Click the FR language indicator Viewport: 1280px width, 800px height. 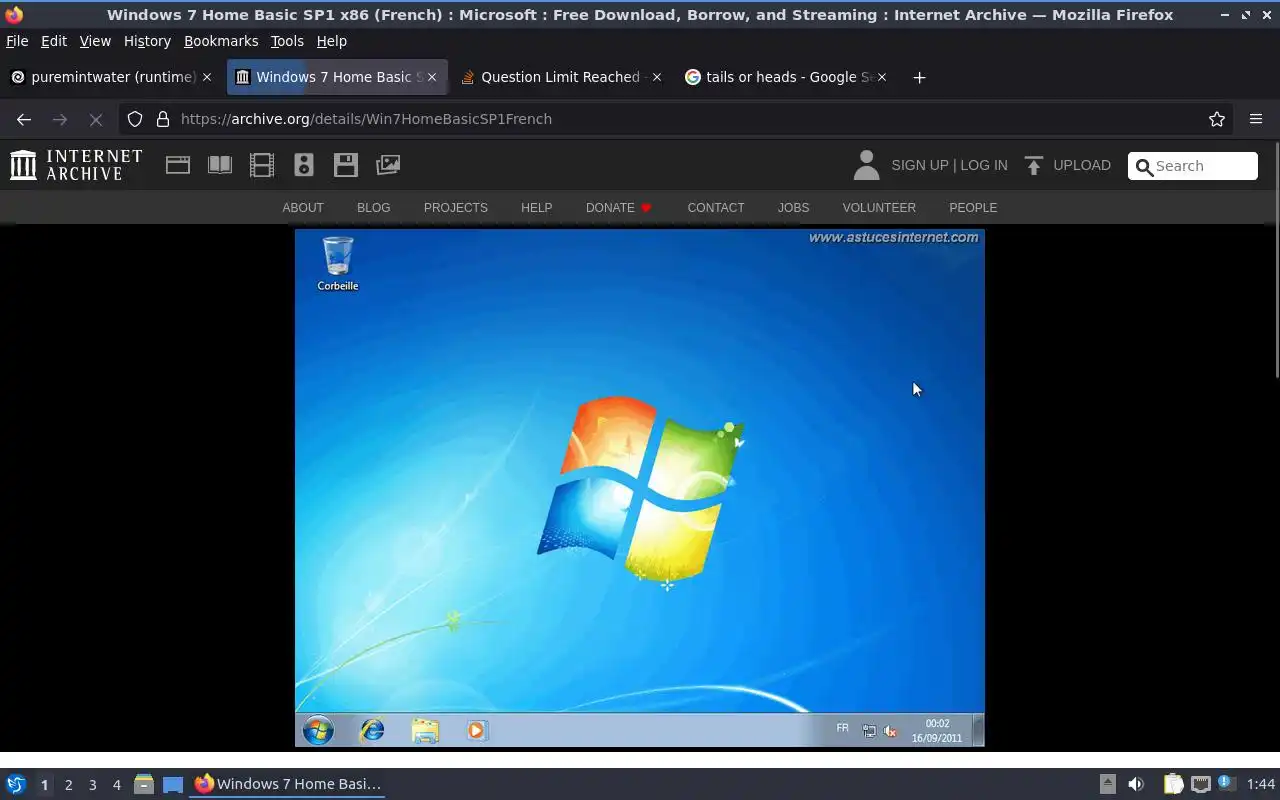click(x=842, y=728)
